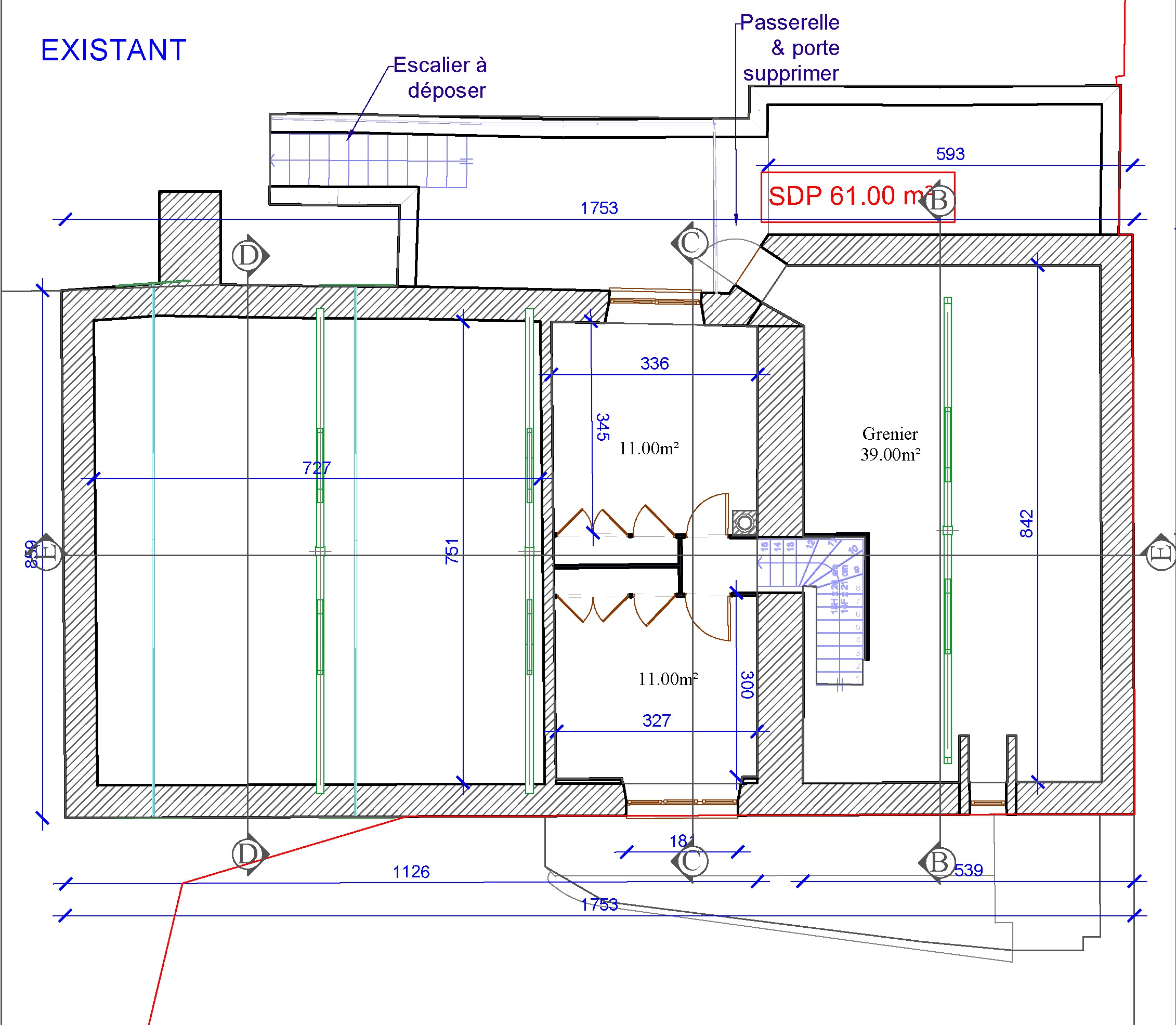Click the Grenier 39.00m² room label

890,444
